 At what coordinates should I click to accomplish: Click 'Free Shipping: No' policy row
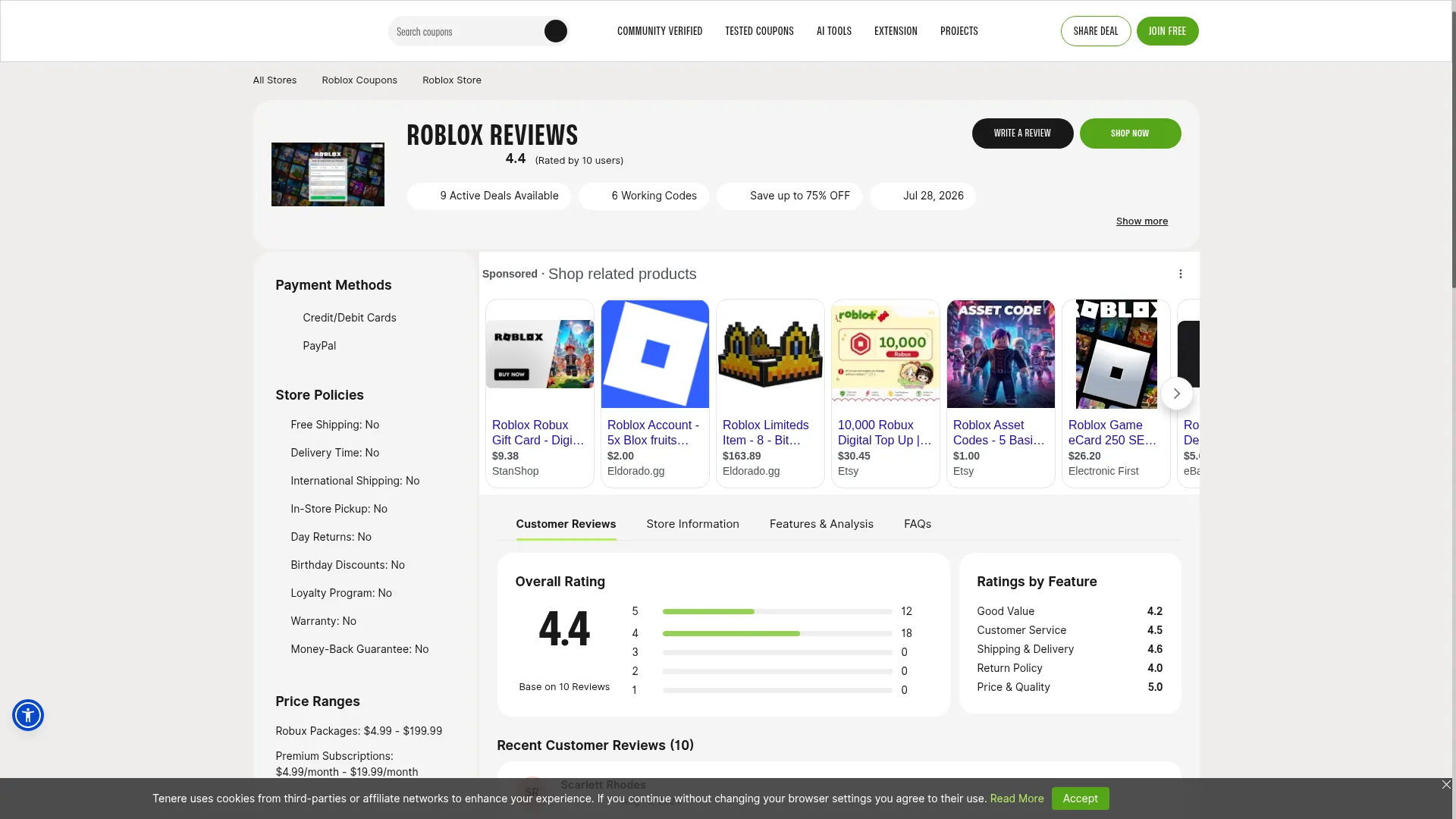(334, 425)
